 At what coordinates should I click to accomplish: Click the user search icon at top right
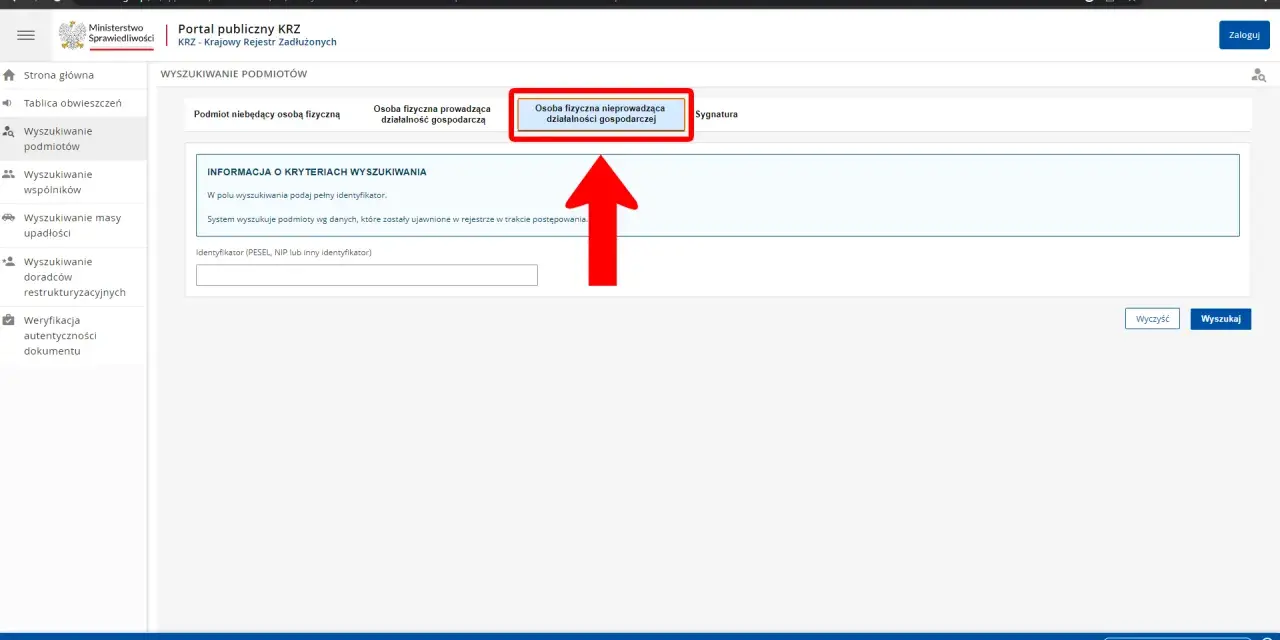(1259, 75)
